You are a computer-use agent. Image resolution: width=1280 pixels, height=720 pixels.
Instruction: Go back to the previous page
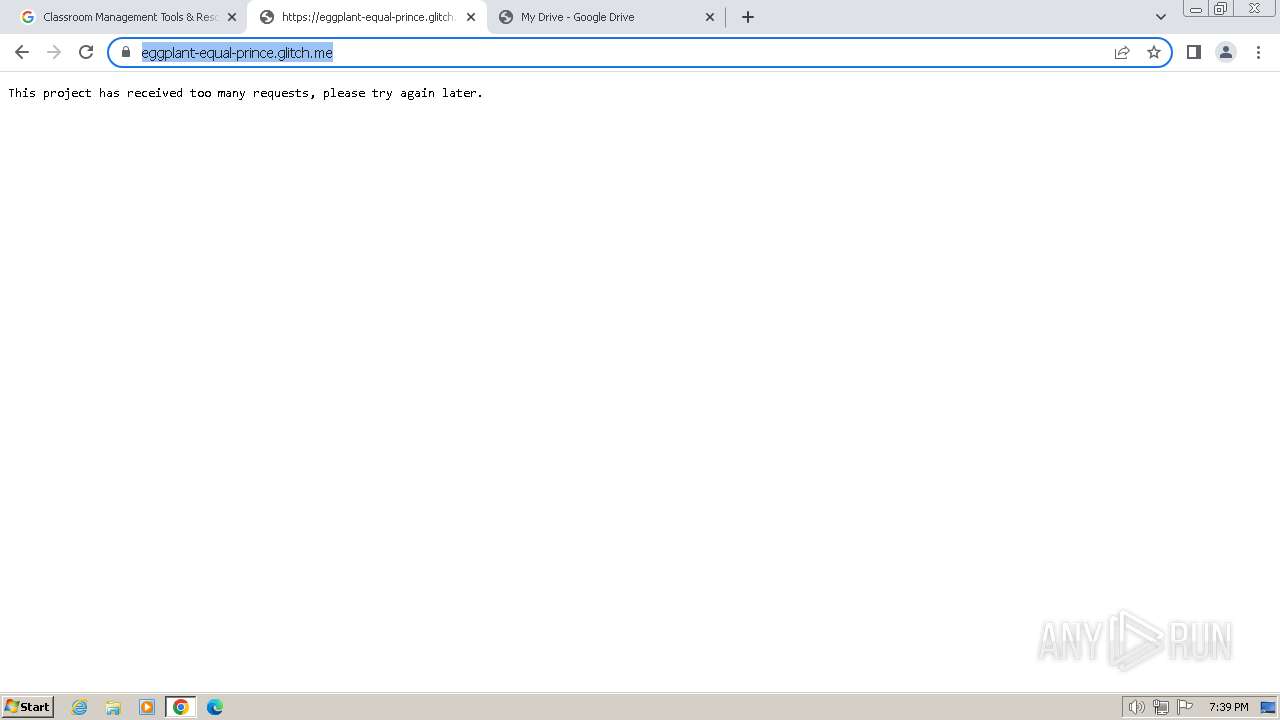[x=22, y=52]
